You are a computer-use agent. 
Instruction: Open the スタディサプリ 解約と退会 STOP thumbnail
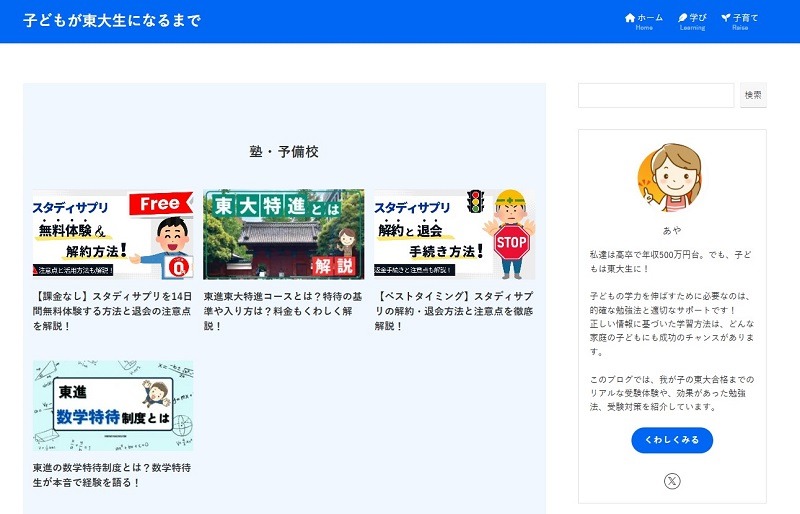455,234
